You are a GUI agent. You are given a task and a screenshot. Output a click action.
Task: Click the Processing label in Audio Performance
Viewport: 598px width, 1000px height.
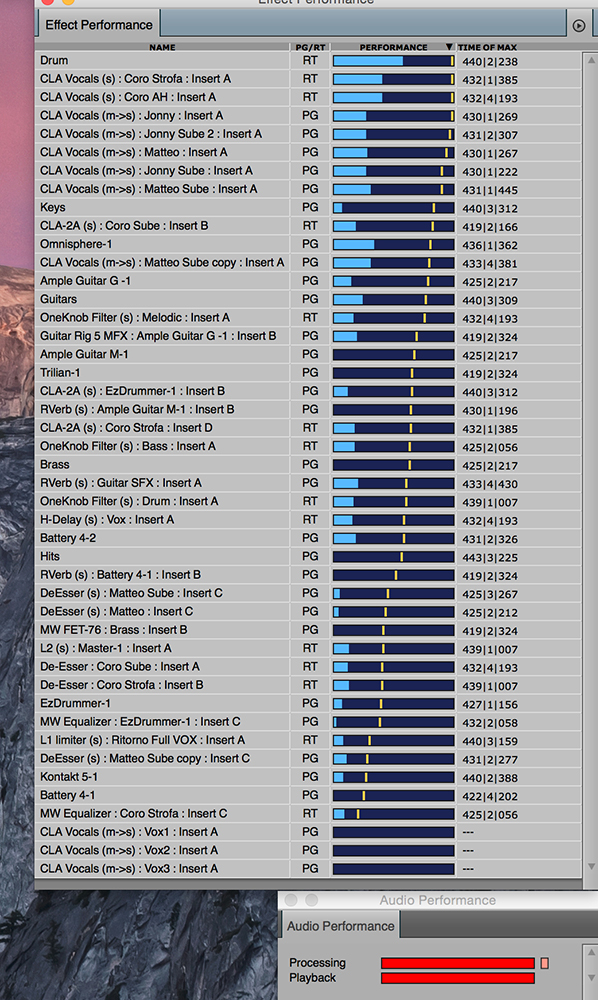click(317, 962)
